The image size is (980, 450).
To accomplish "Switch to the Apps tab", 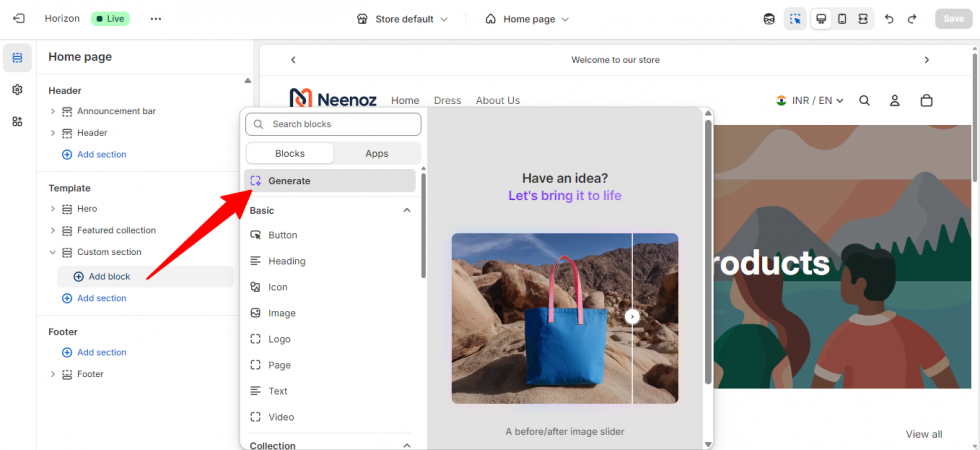I will tap(377, 153).
